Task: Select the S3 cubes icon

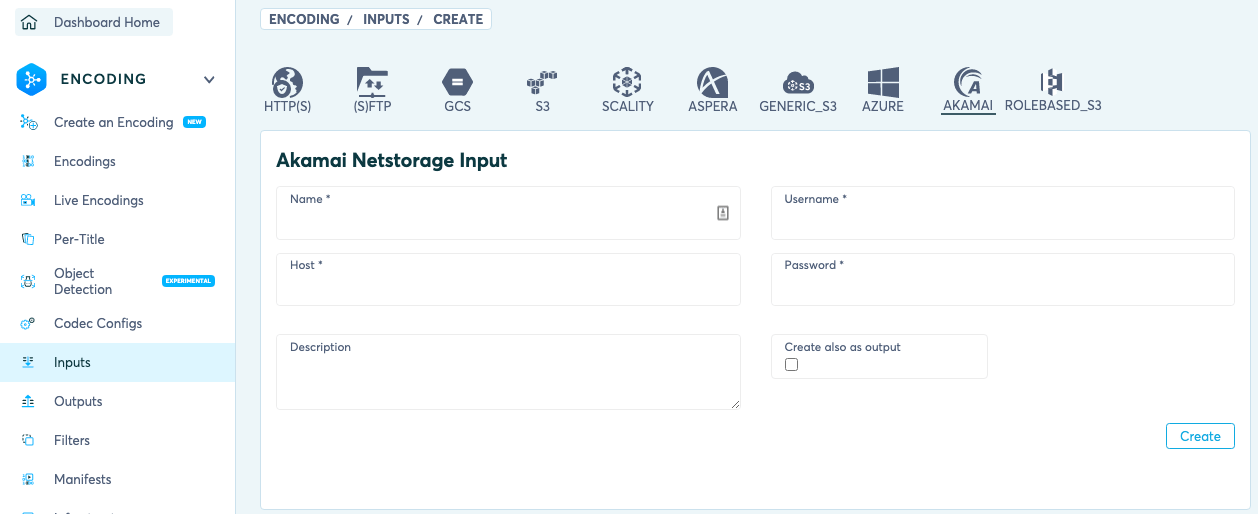Action: tap(542, 82)
